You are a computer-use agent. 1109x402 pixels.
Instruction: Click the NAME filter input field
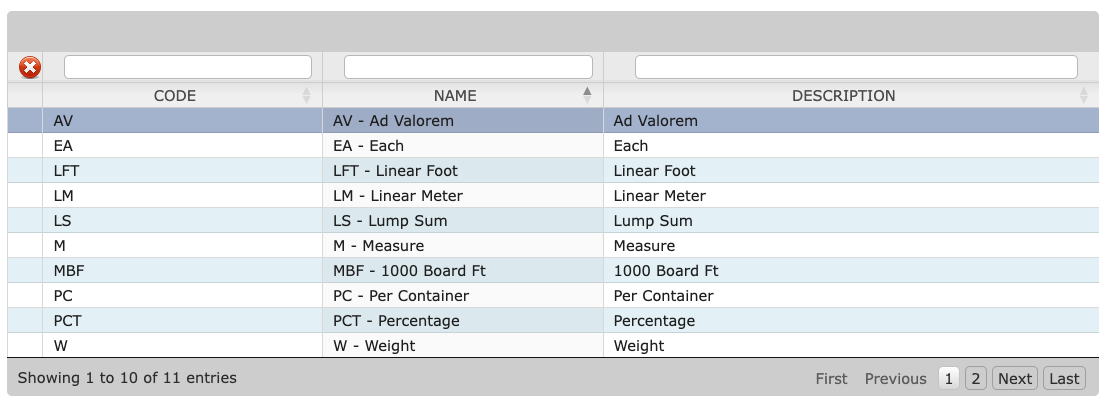point(468,67)
